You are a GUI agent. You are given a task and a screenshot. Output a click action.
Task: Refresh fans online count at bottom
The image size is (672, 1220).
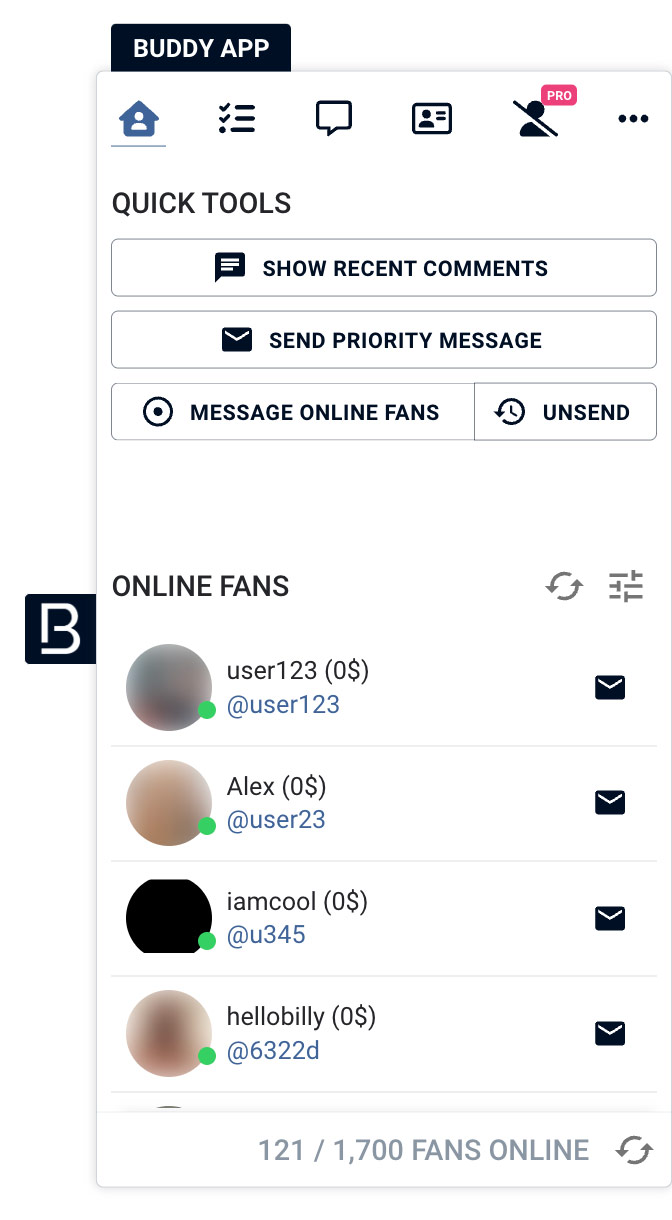coord(634,1150)
